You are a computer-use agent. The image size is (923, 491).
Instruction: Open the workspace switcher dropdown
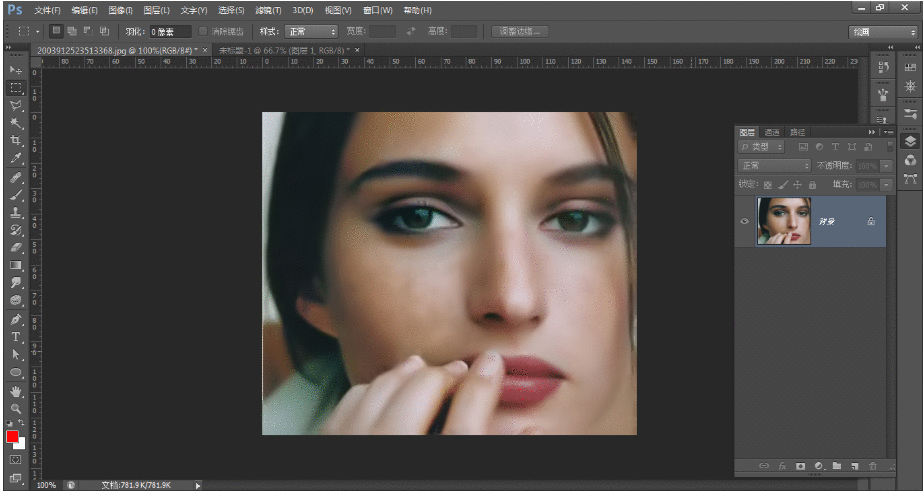pyautogui.click(x=883, y=32)
